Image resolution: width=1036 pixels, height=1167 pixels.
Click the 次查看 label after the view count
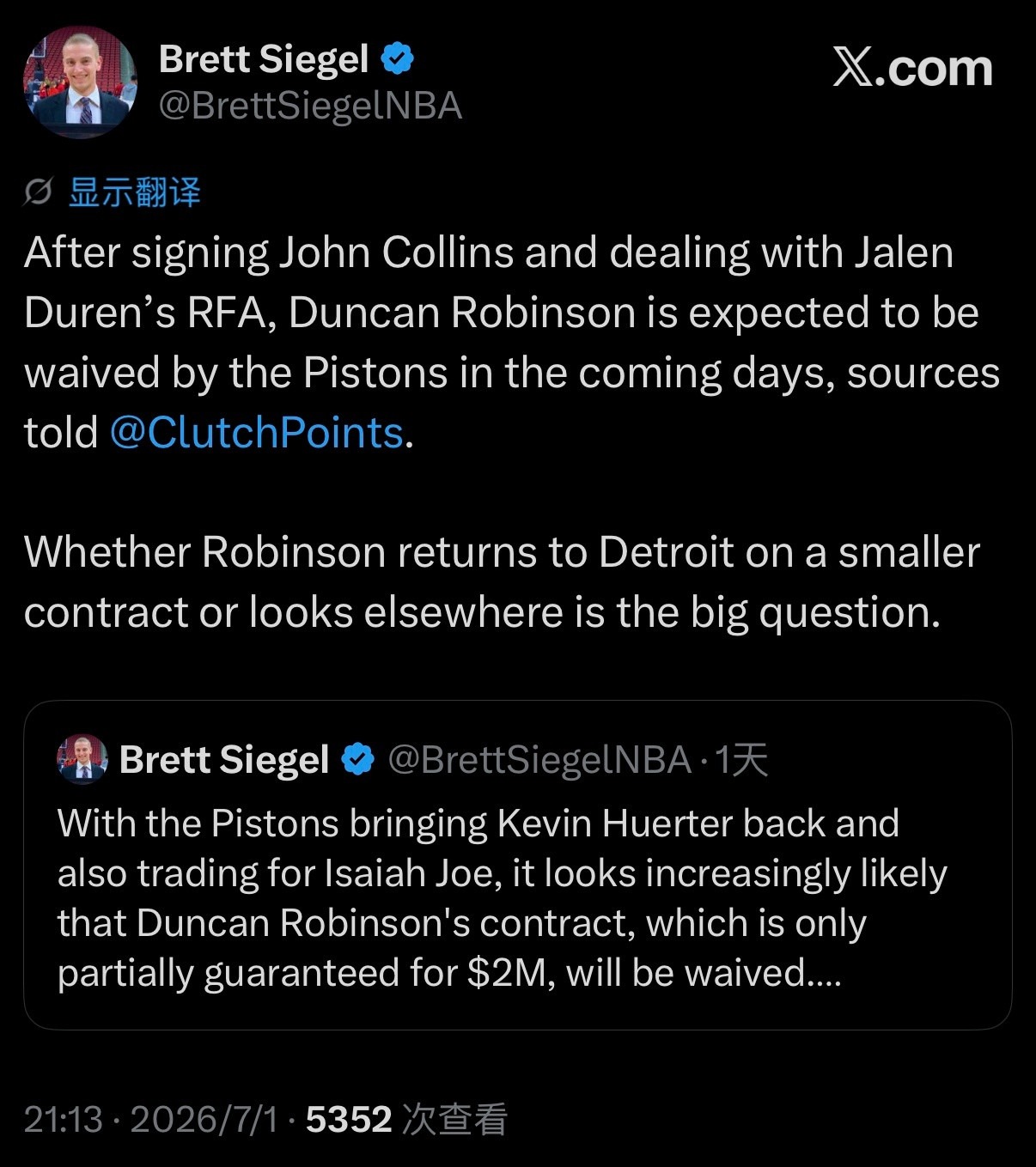[455, 1119]
